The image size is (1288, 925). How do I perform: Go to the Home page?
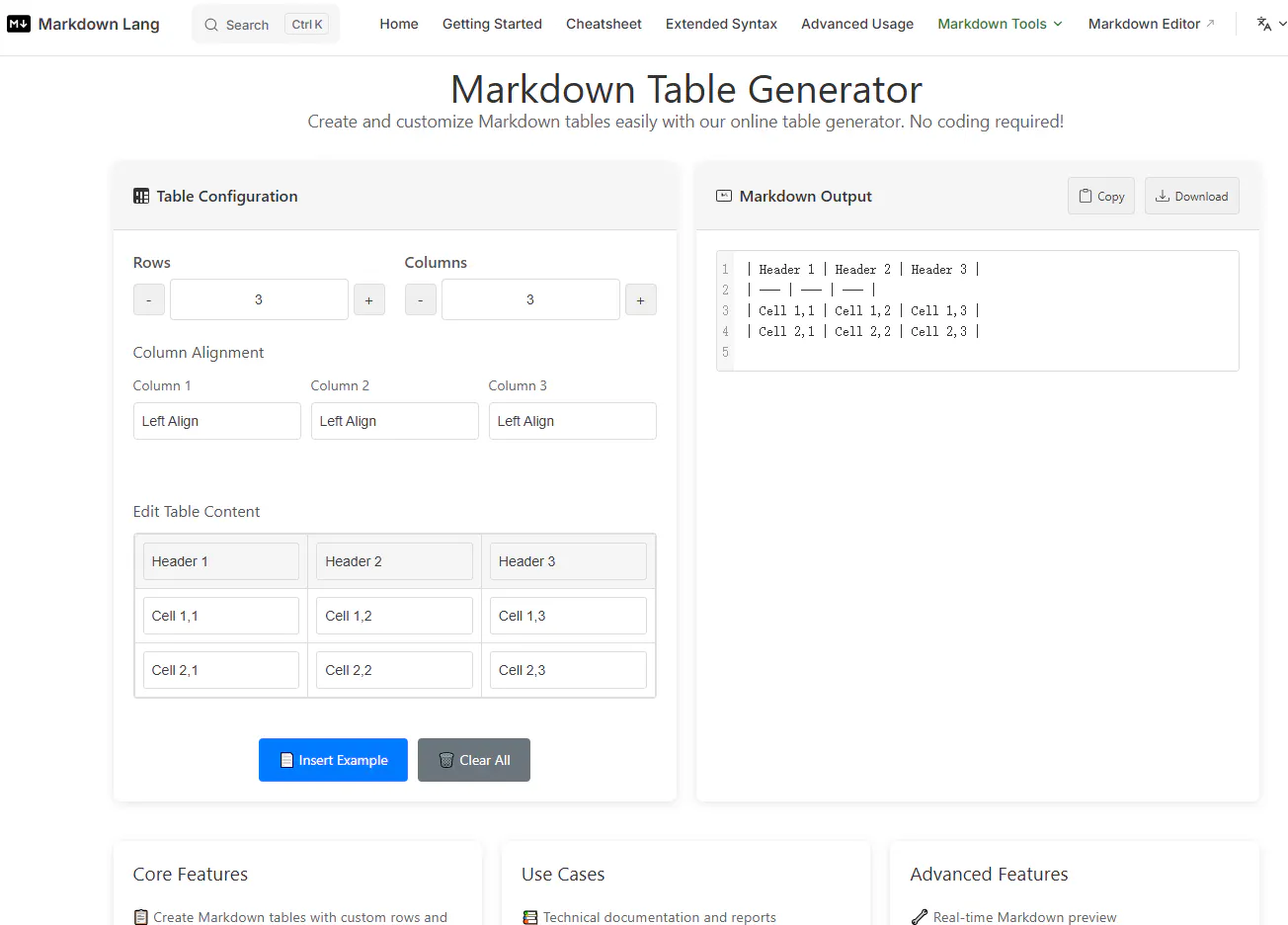[399, 24]
